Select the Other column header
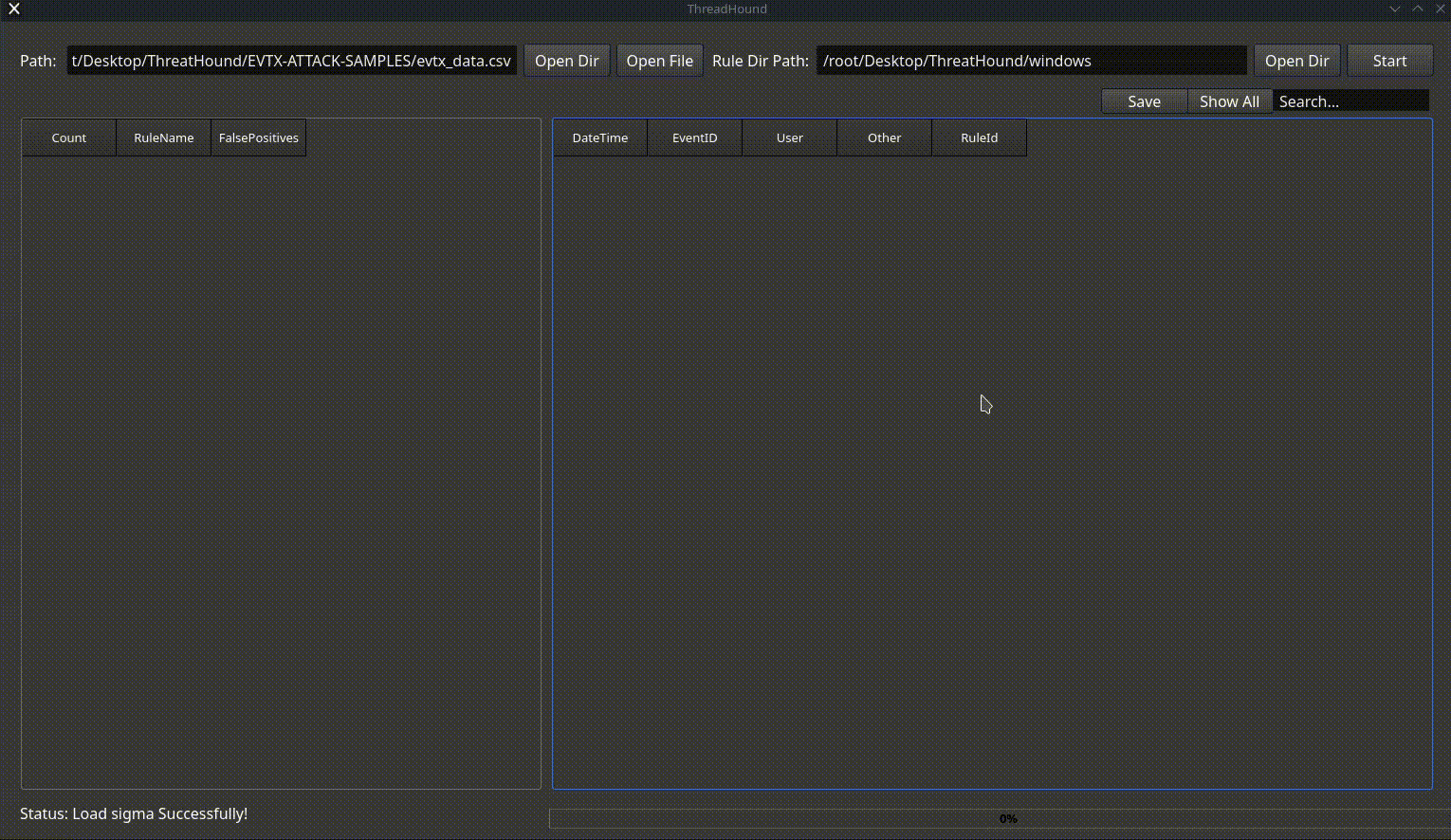 (885, 137)
